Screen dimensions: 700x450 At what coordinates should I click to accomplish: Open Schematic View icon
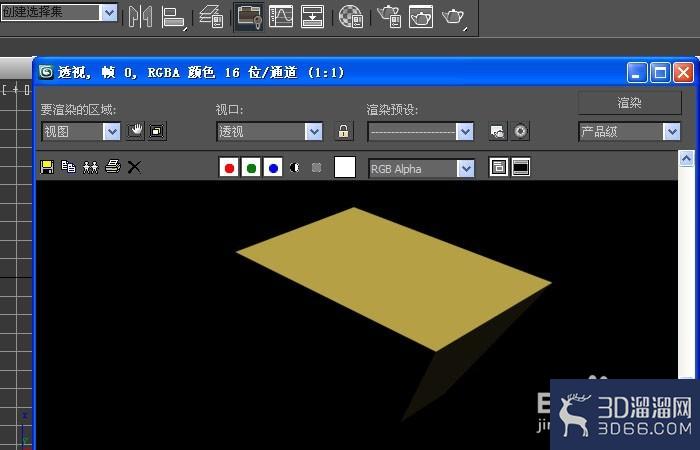coord(312,17)
